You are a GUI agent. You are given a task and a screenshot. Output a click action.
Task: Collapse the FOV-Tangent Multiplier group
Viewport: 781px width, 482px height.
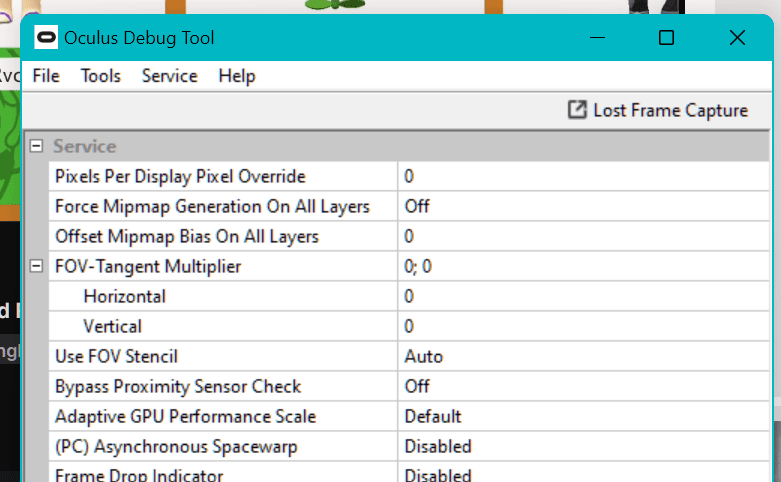[x=36, y=266]
